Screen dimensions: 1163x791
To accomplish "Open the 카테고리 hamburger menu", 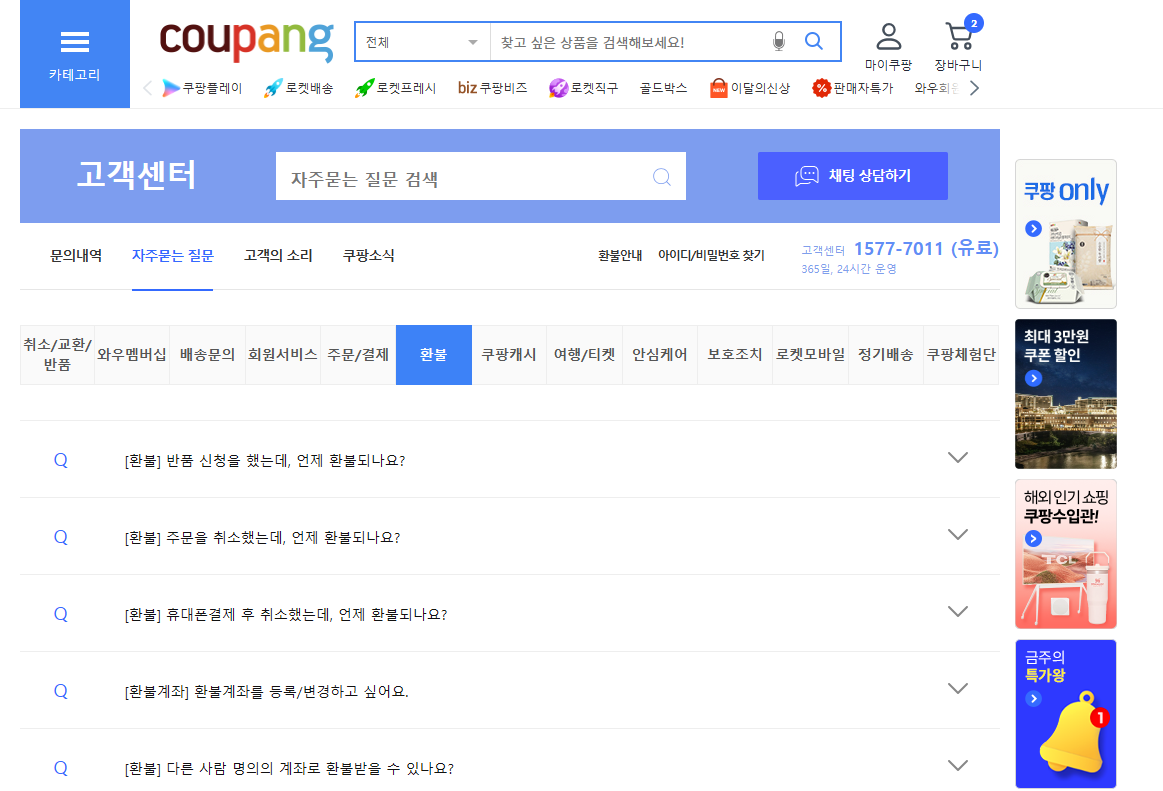I will pos(74,53).
